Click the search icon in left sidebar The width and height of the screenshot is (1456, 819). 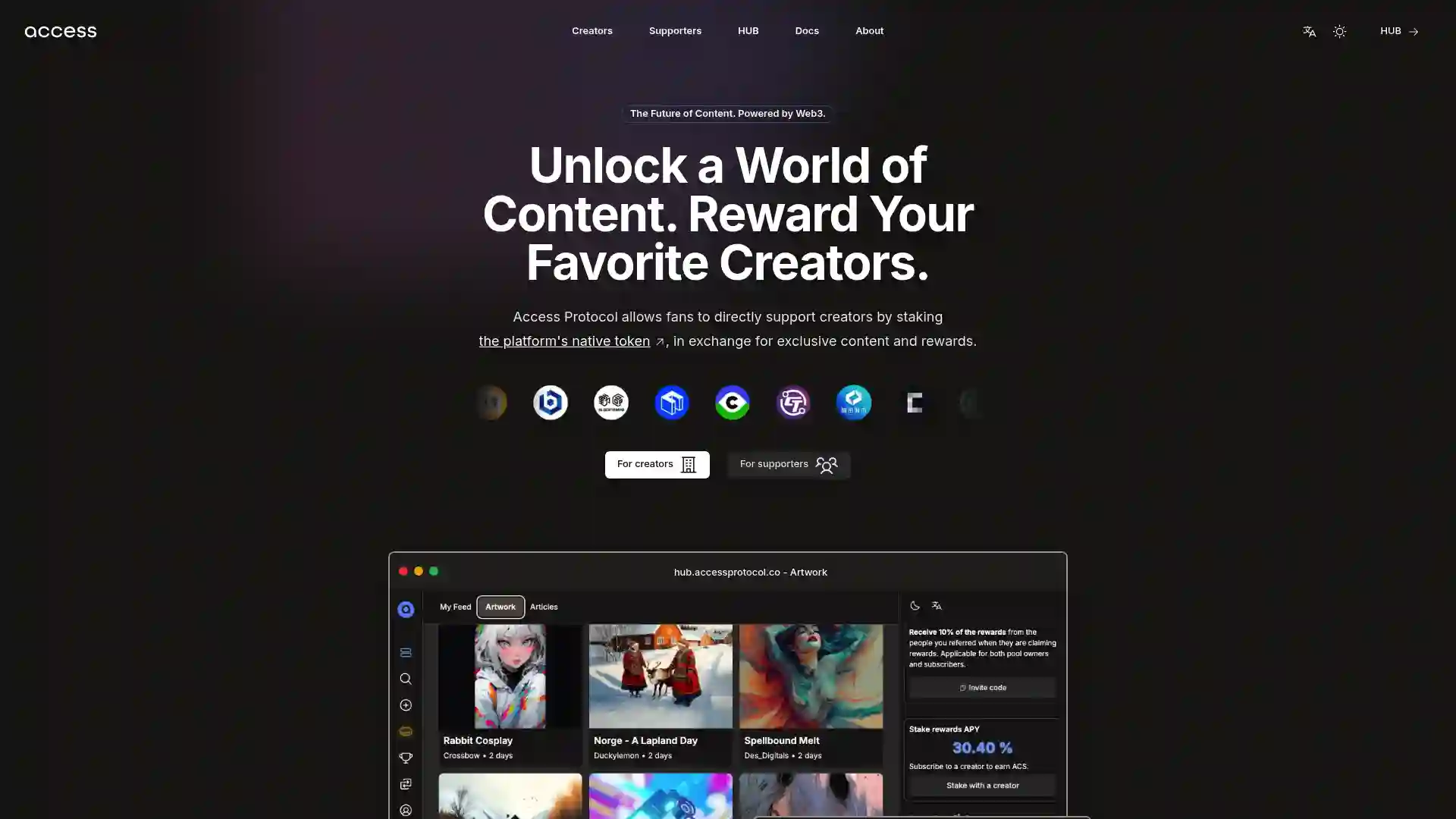[x=406, y=678]
